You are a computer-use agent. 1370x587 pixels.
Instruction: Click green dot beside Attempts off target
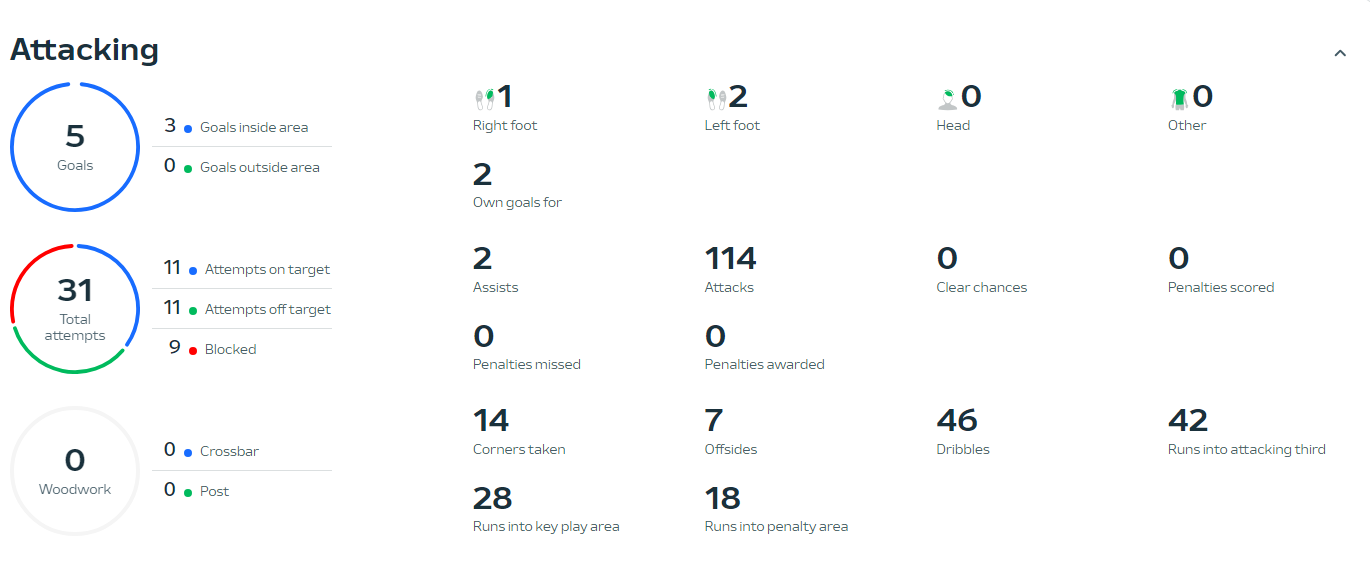pyautogui.click(x=193, y=310)
